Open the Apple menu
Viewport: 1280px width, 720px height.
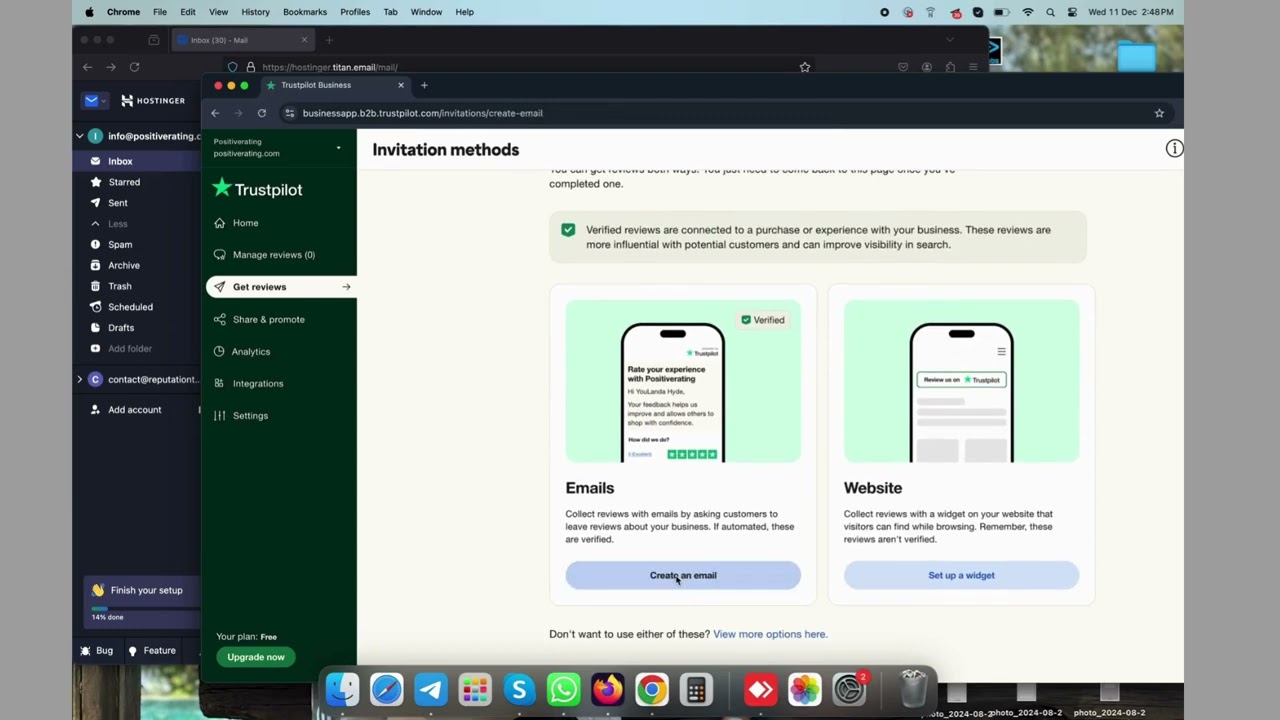[90, 12]
